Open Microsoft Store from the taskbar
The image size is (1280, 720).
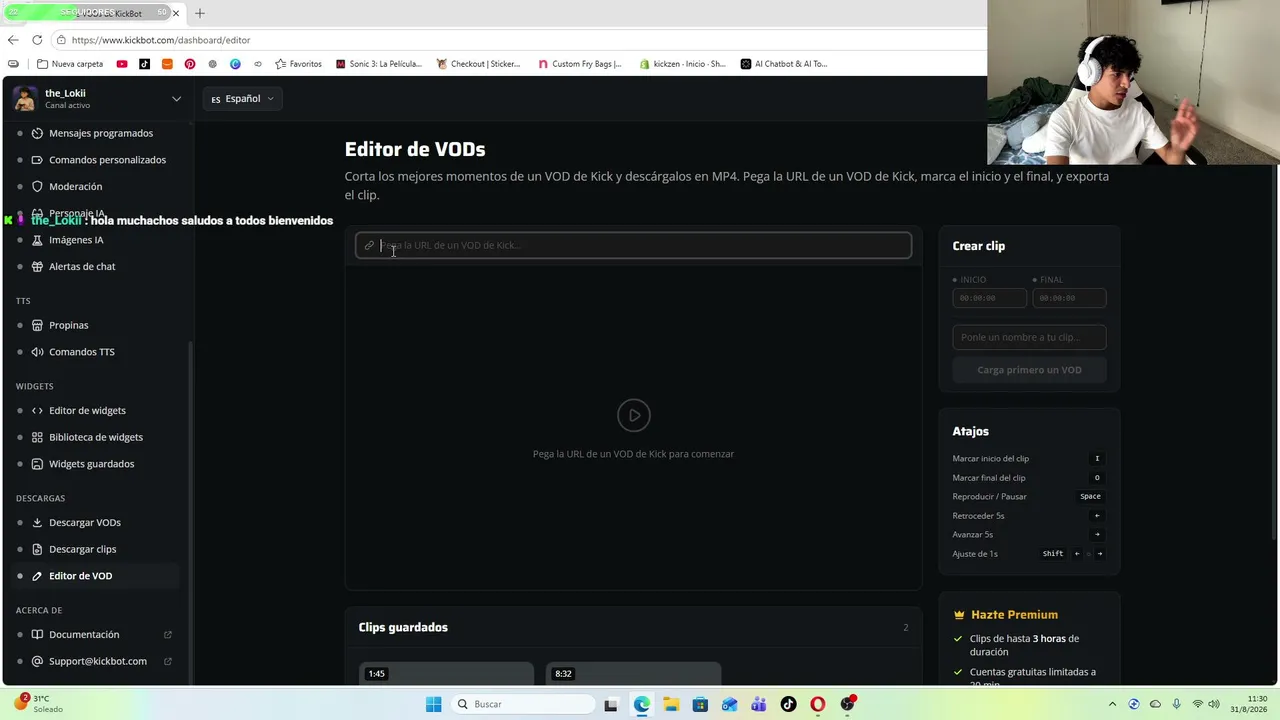click(x=700, y=704)
